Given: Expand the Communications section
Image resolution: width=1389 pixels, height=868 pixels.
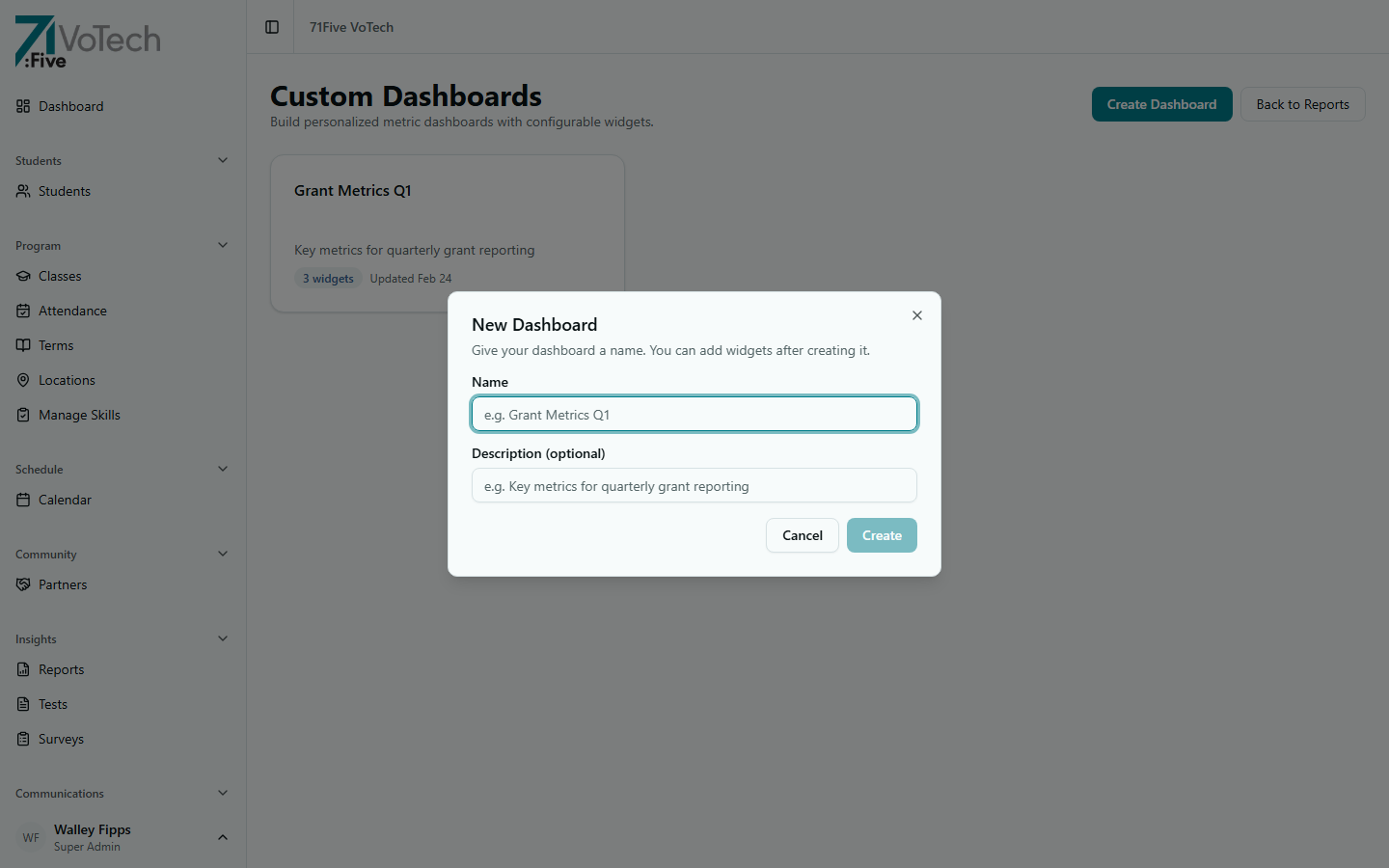Looking at the screenshot, I should [x=223, y=793].
